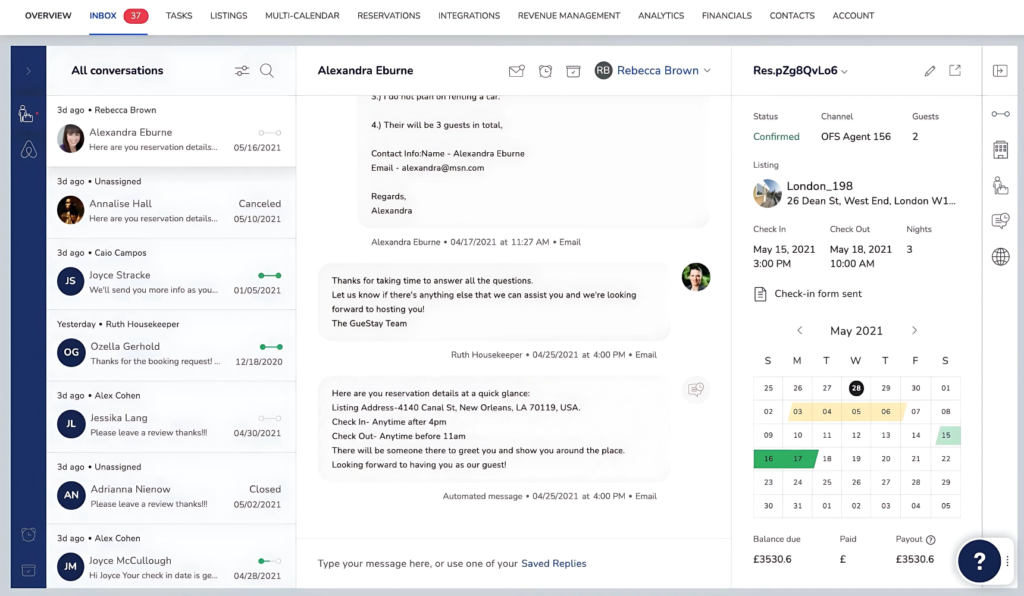
Task: Go to Multi-Calendar tab
Action: tap(302, 16)
